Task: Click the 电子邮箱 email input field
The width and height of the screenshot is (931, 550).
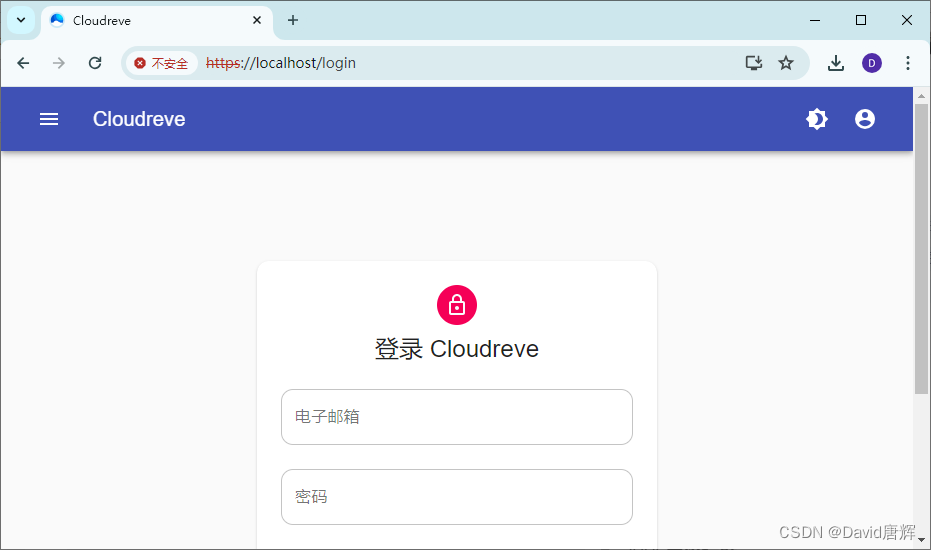Action: [x=457, y=417]
